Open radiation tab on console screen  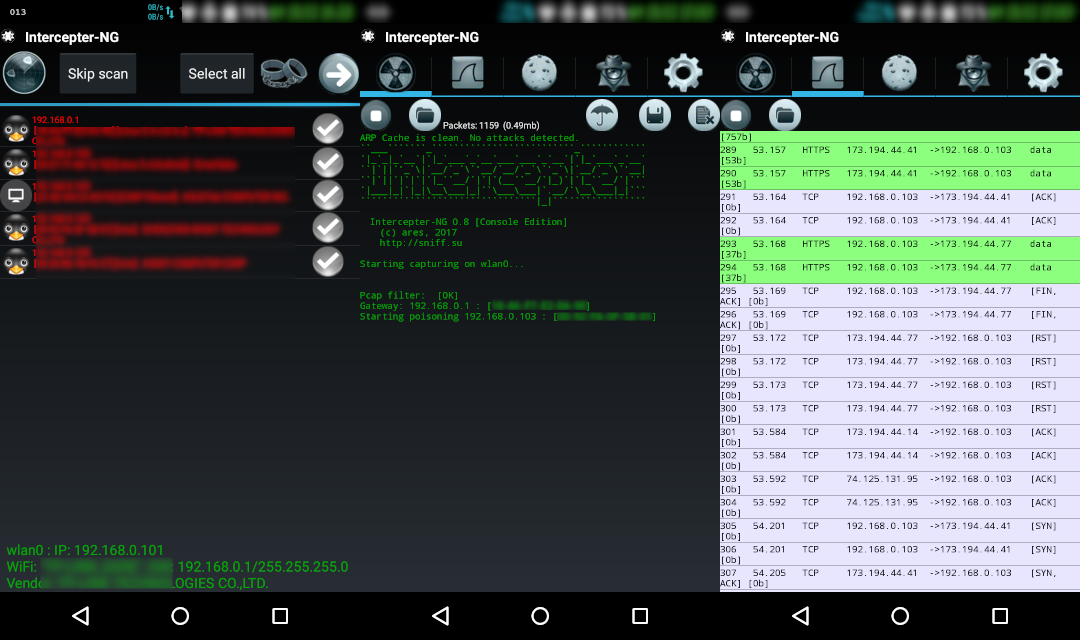point(395,73)
